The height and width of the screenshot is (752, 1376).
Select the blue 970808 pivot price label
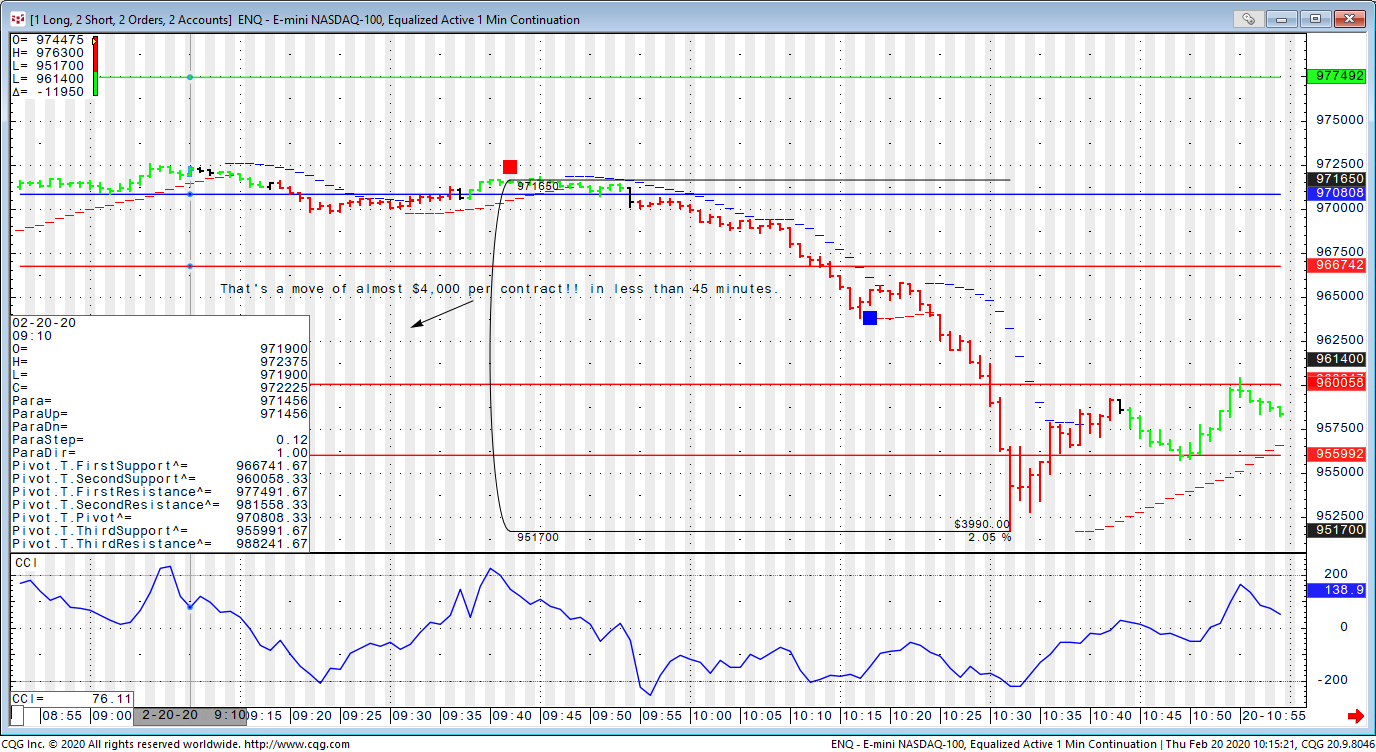tap(1336, 193)
